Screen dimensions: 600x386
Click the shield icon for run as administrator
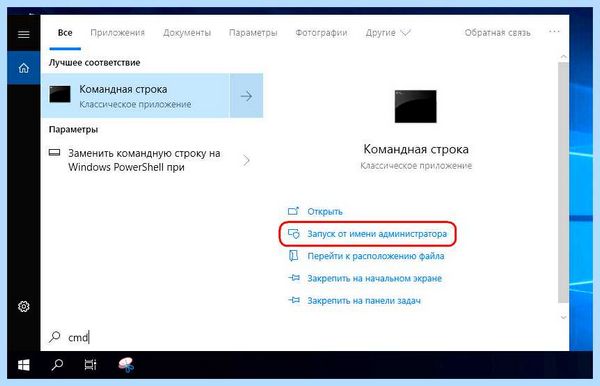293,233
